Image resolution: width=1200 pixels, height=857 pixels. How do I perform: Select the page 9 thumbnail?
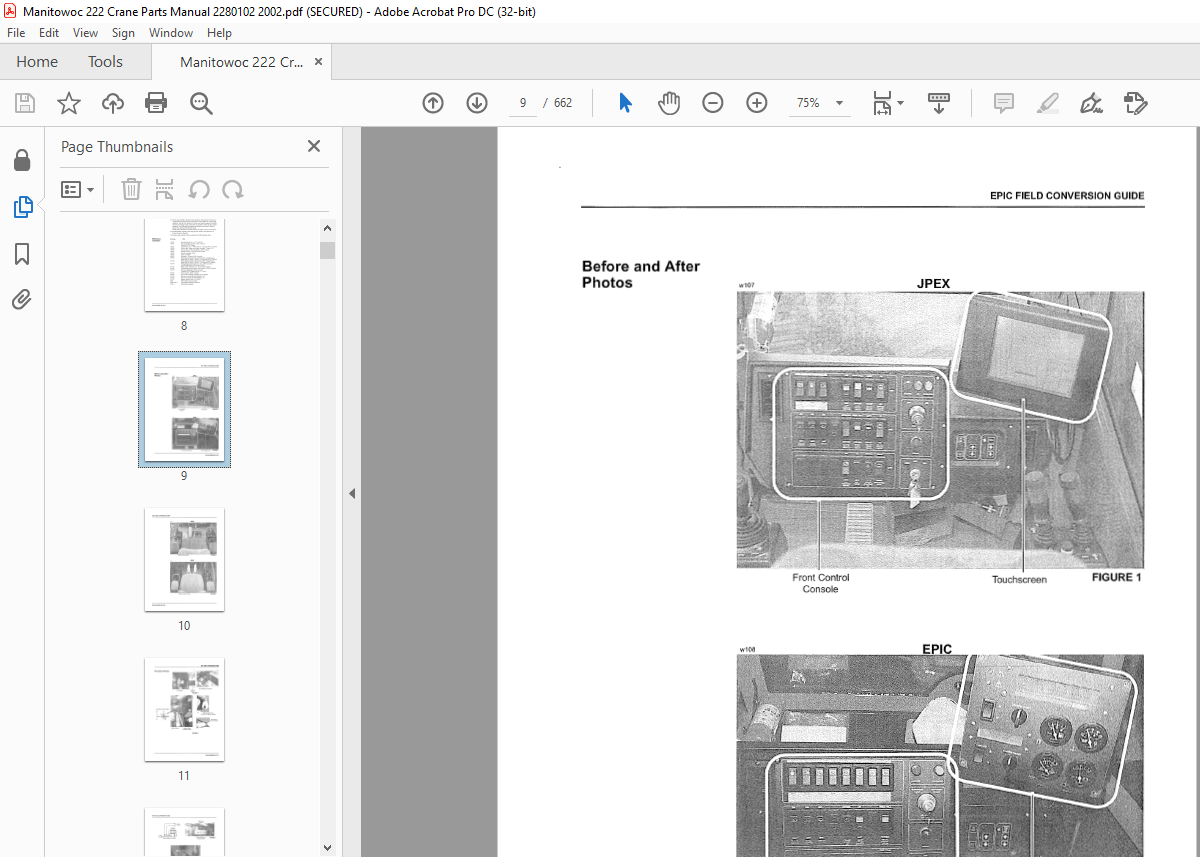coord(184,410)
